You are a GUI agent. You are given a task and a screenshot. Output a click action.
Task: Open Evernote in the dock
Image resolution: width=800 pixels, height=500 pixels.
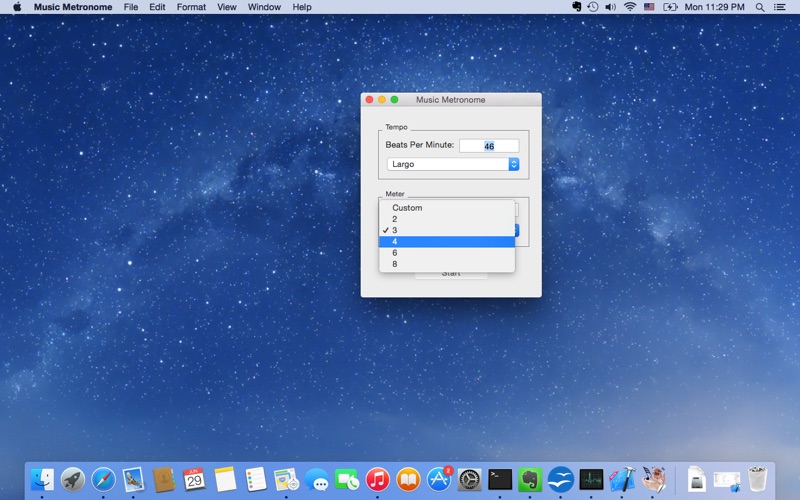coord(530,480)
